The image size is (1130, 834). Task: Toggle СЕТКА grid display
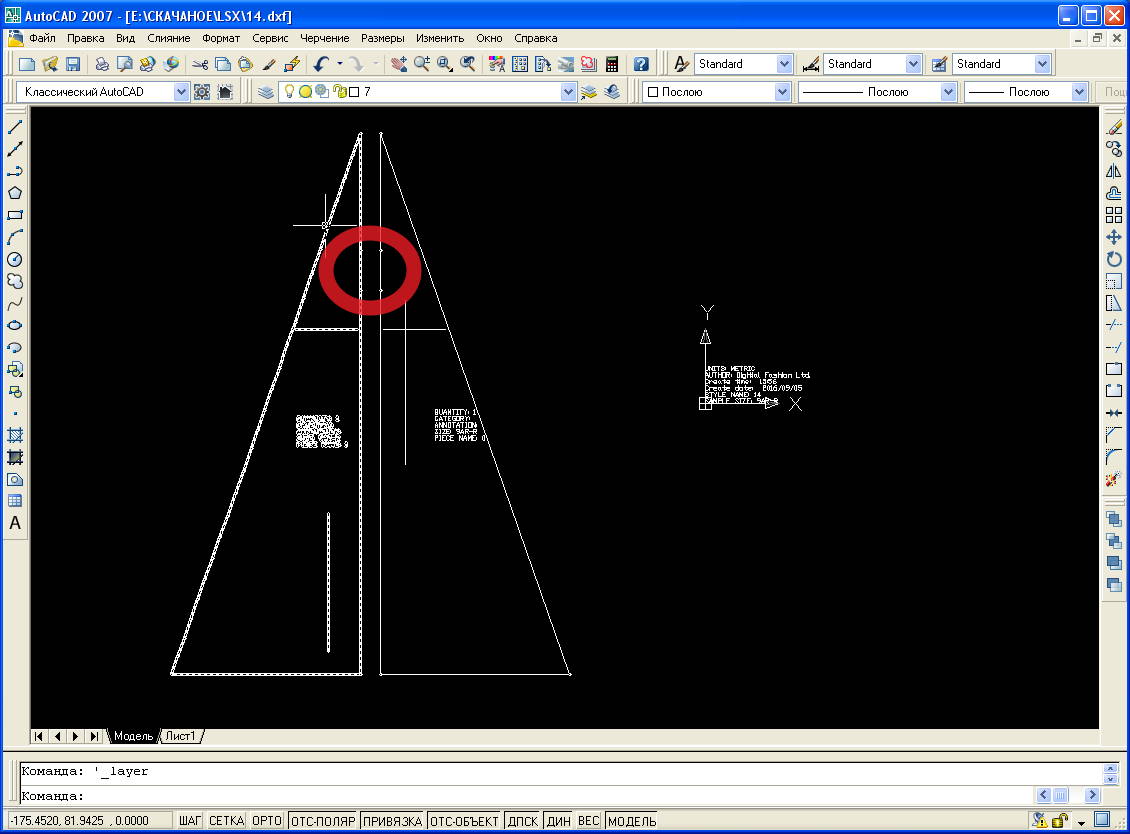[x=227, y=821]
